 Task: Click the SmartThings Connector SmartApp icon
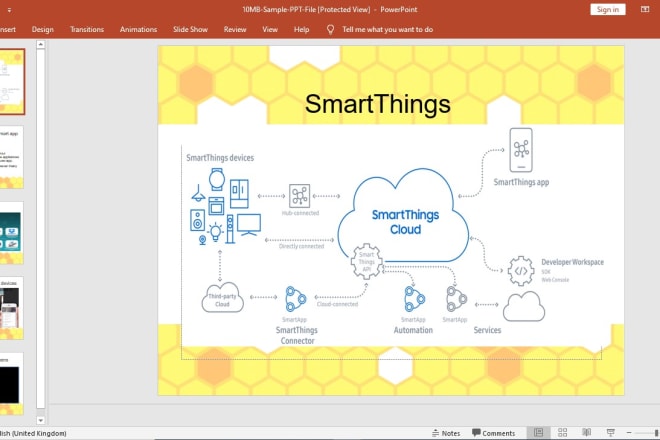[x=295, y=299]
